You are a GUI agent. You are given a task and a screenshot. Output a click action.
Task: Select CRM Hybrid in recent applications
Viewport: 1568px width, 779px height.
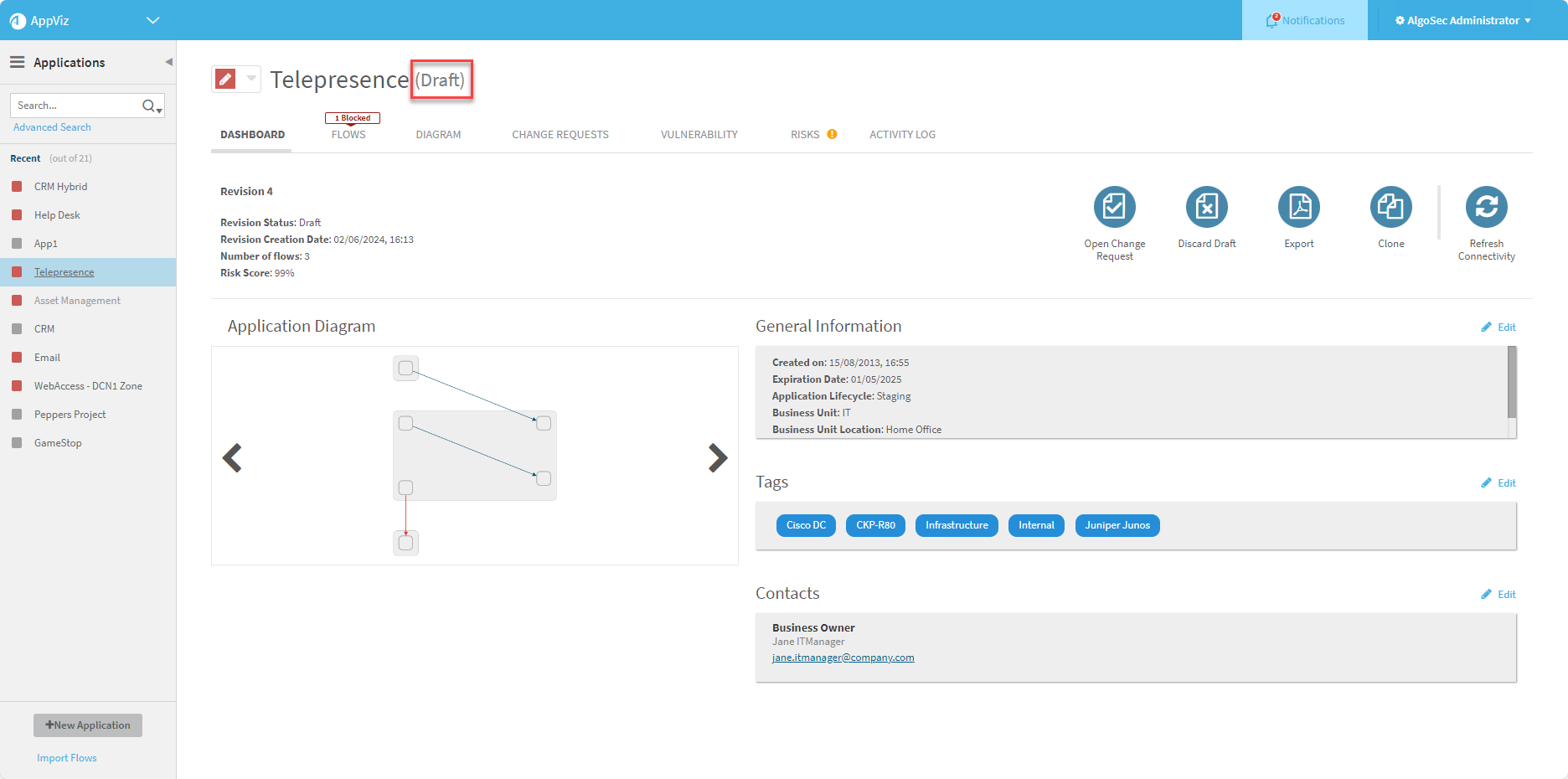point(60,187)
